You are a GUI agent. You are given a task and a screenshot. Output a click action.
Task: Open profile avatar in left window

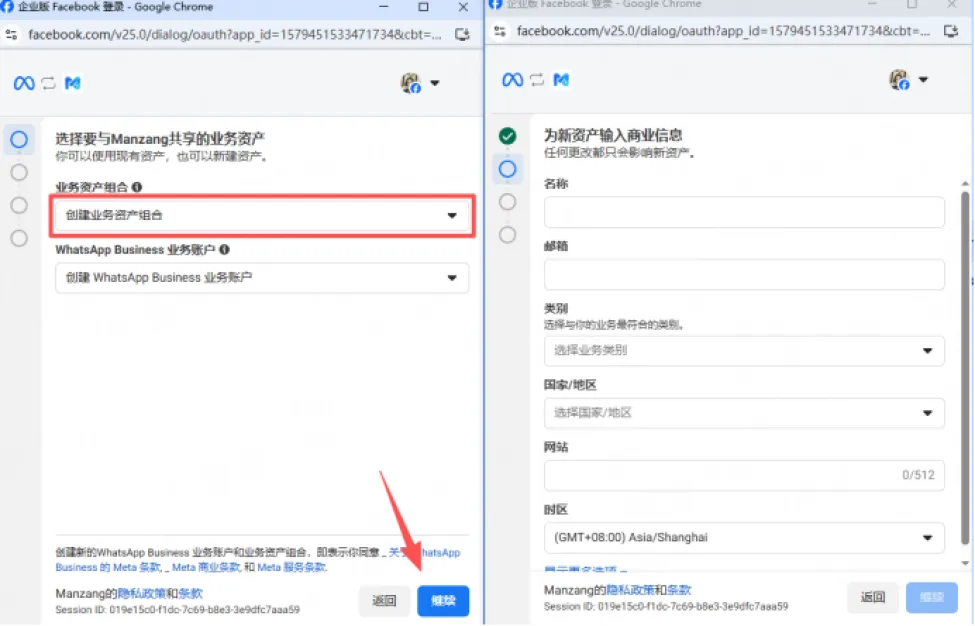pos(410,83)
